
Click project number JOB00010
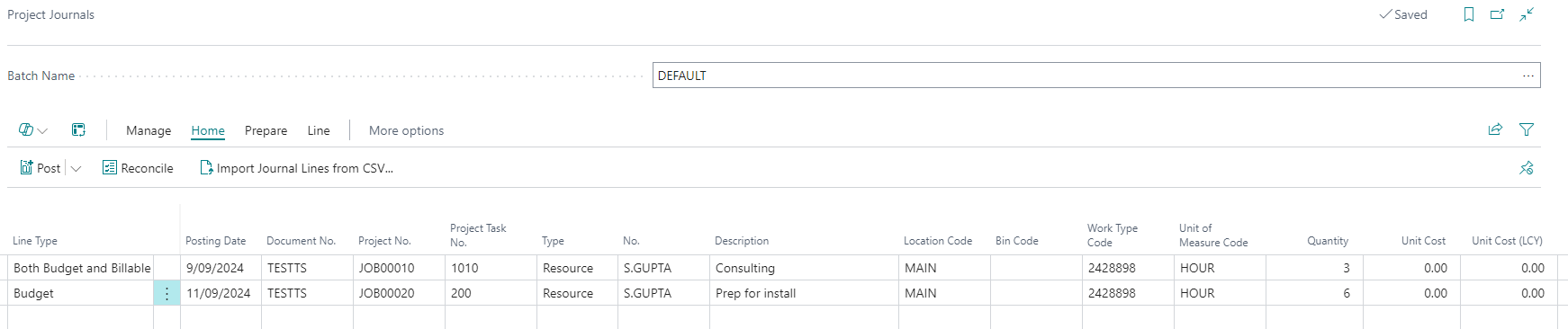point(399,268)
